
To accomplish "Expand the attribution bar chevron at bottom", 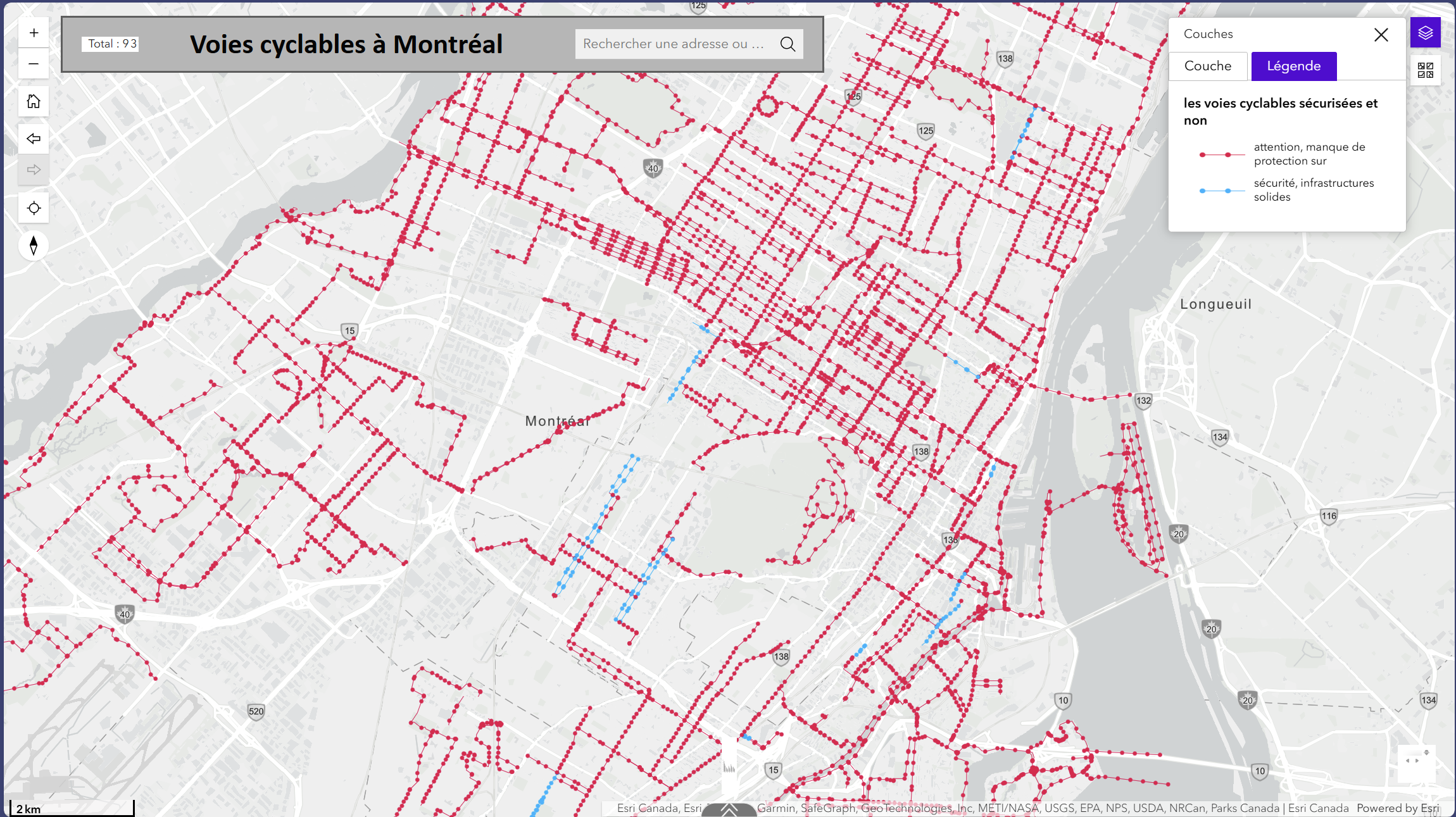I will pos(728,808).
